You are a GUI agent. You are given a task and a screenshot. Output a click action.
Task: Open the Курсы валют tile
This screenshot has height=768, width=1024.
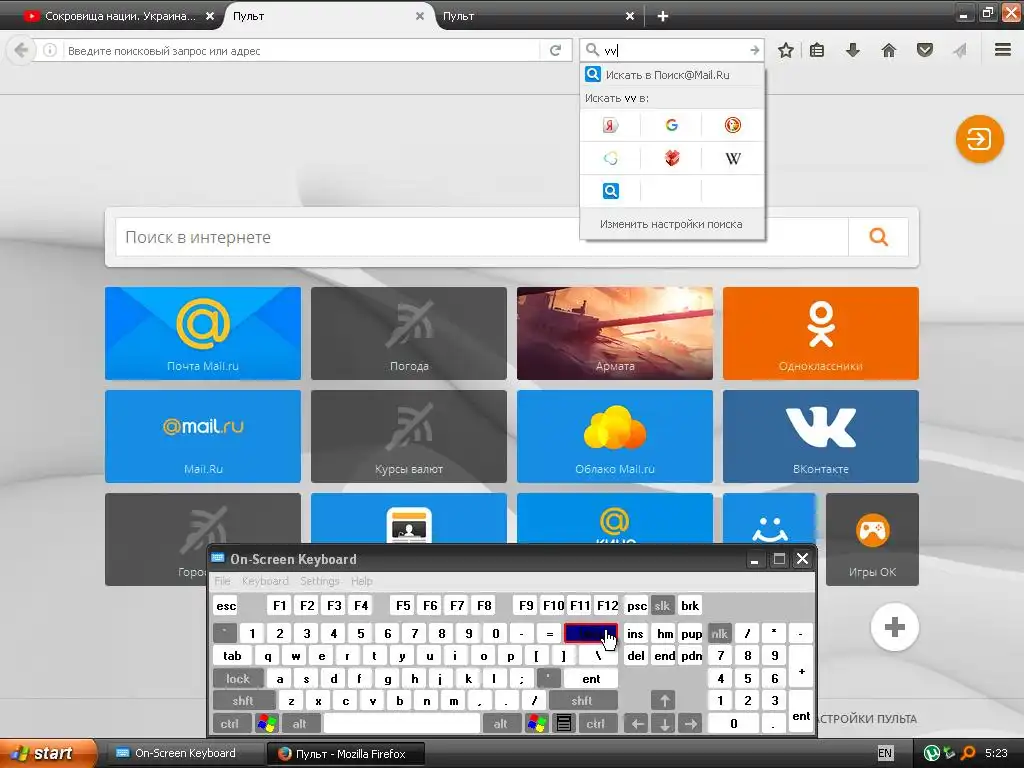409,436
